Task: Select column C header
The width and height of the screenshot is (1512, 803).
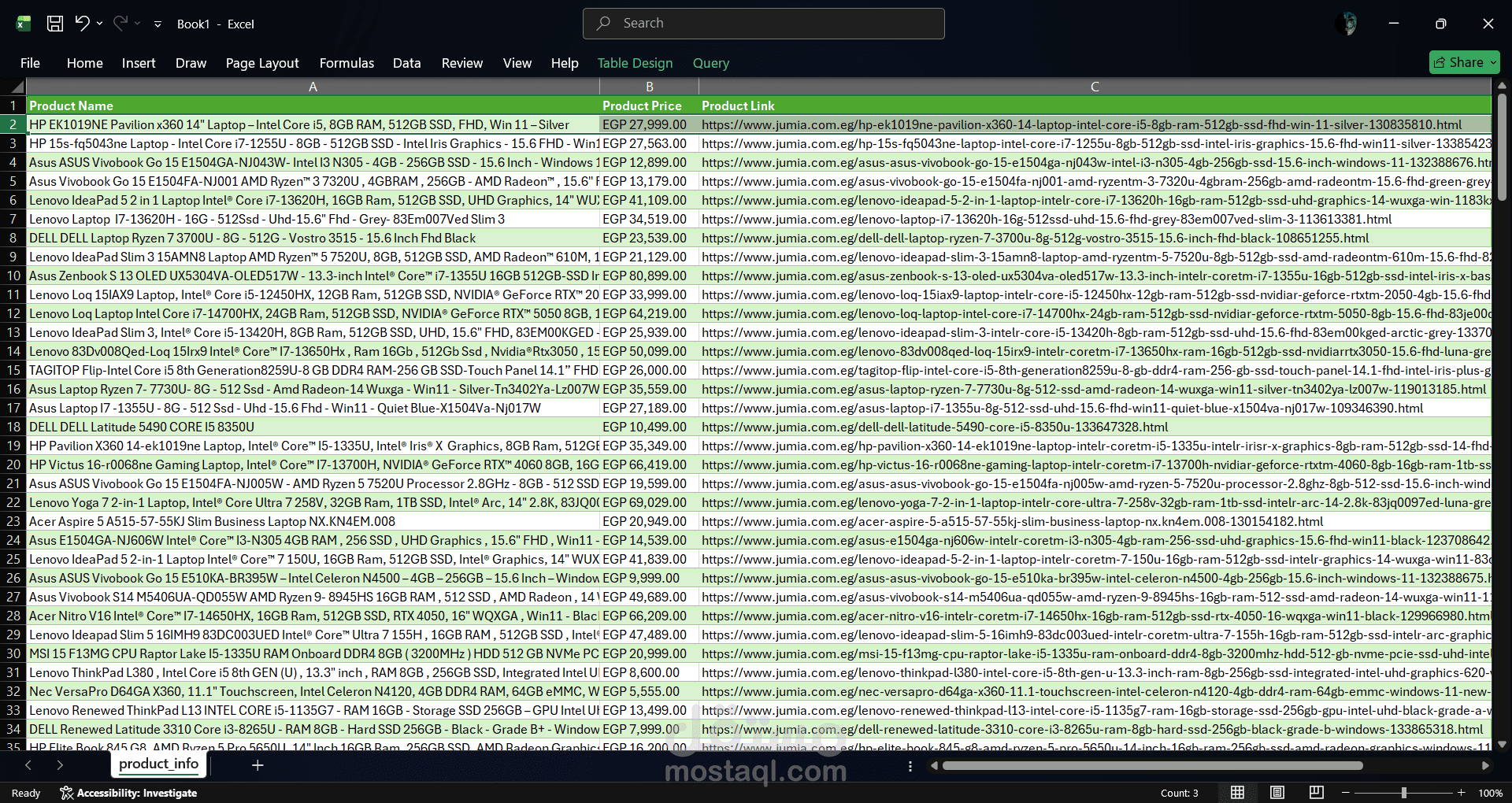Action: pos(1095,87)
